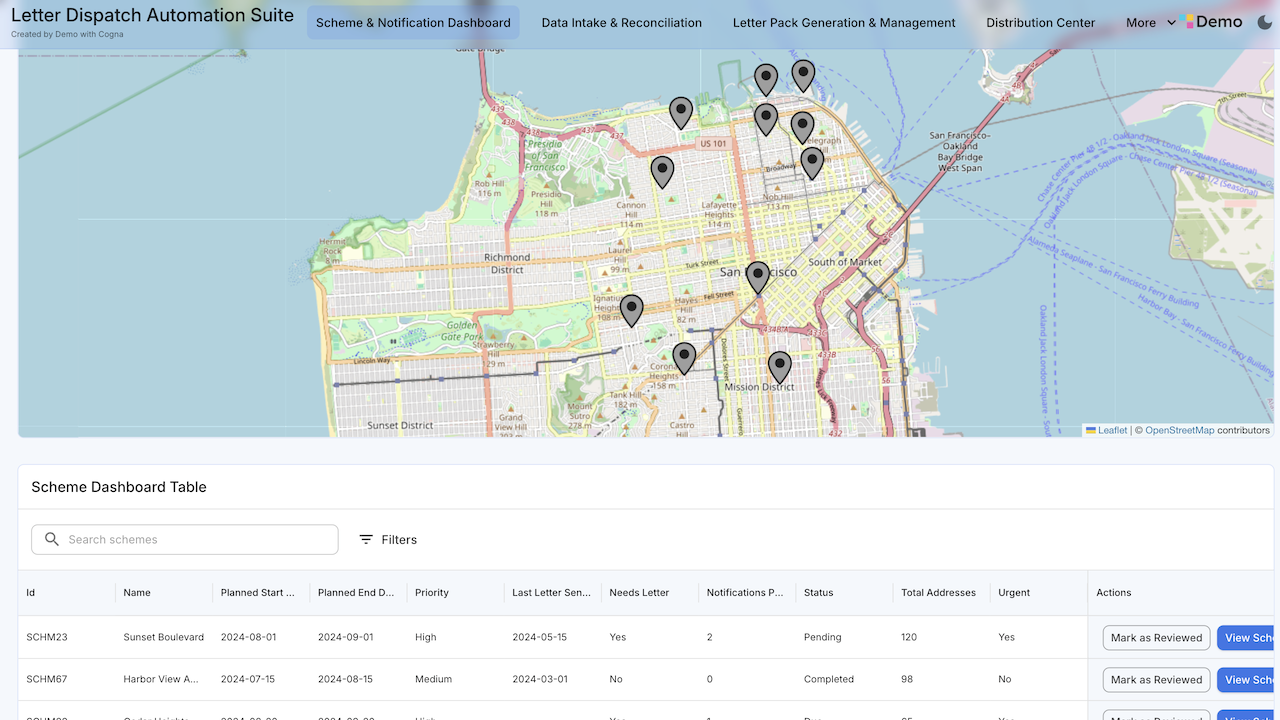
Task: Mark SCHM67 Harbor View as Reviewed
Action: point(1157,680)
